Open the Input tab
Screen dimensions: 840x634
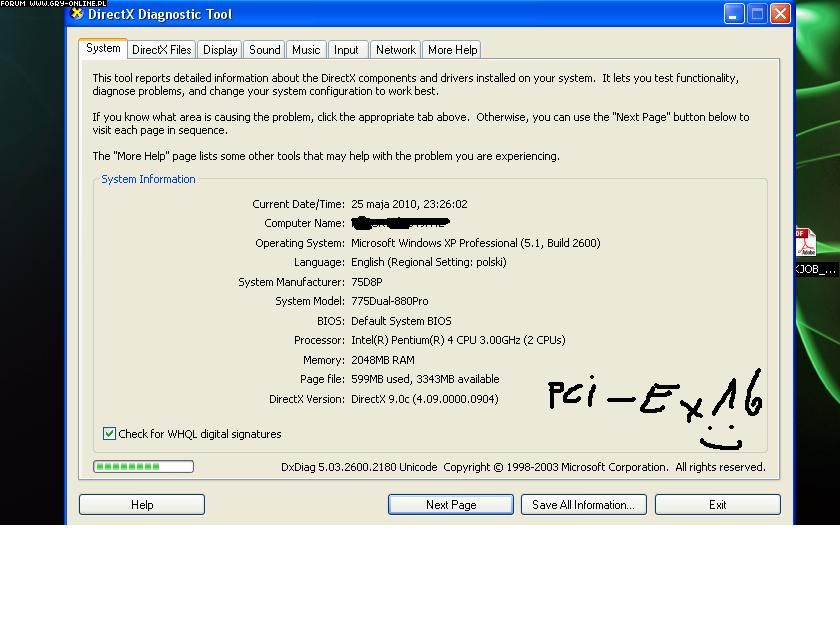coord(347,50)
